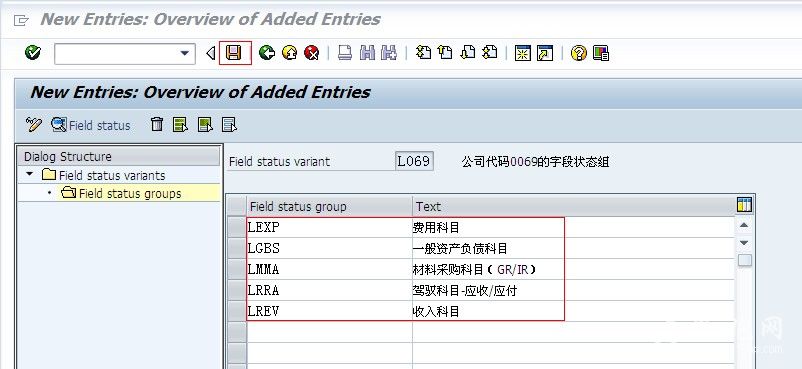This screenshot has height=369, width=802.
Task: Go to the first page icon
Action: [x=424, y=52]
